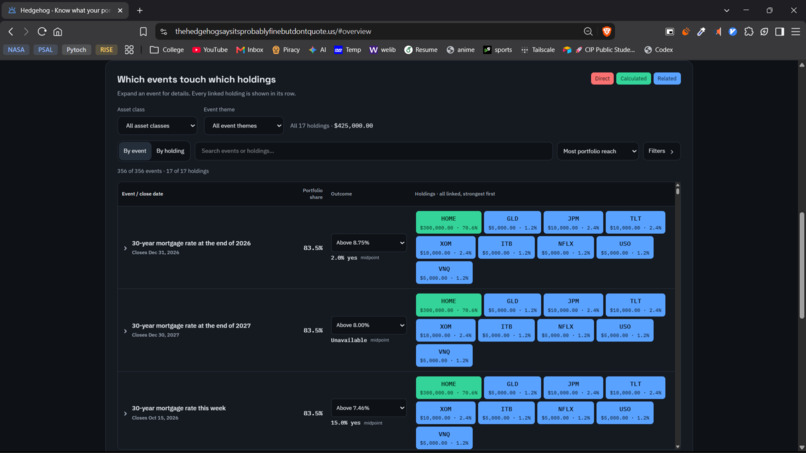Open the Piracy bookmark

coord(286,50)
